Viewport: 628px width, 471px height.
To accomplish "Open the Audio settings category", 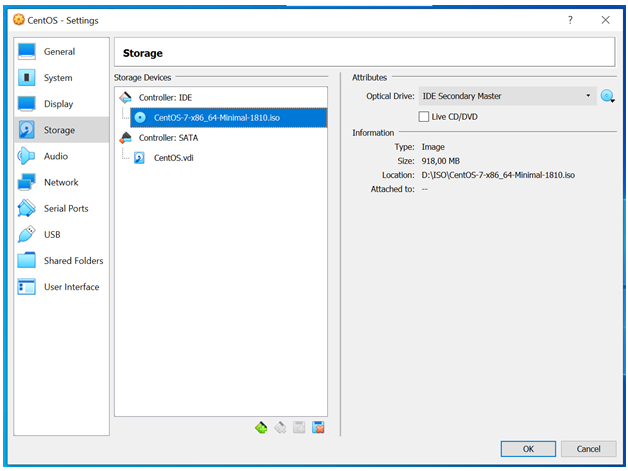I will [x=61, y=156].
